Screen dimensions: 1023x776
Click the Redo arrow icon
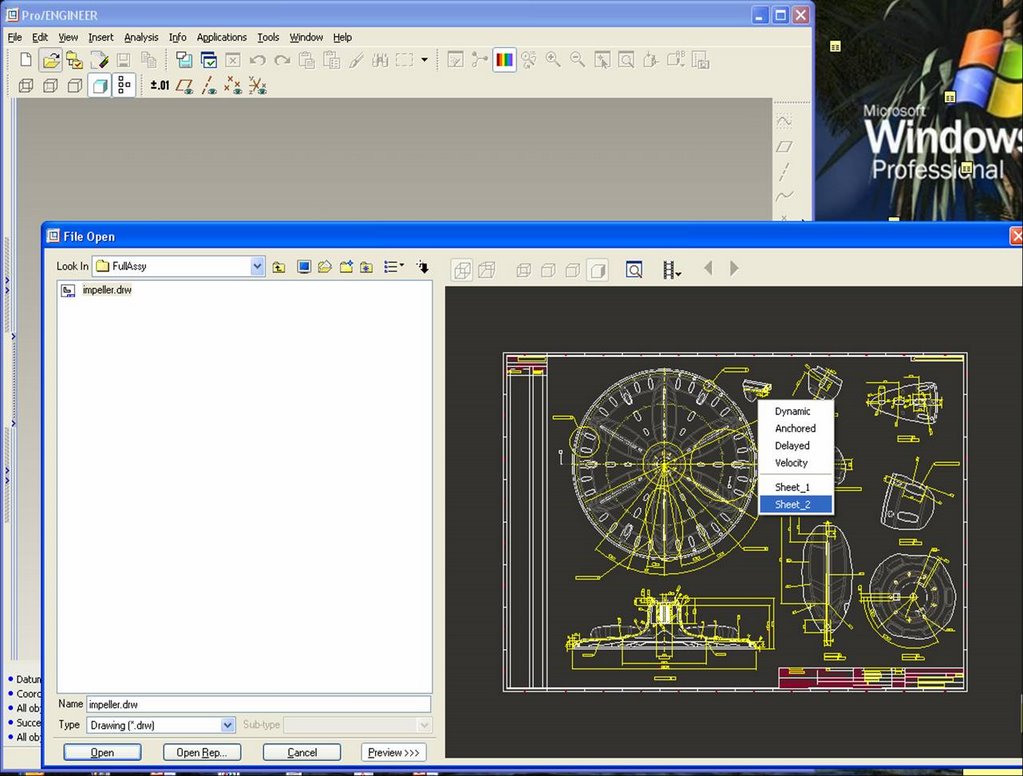[282, 60]
